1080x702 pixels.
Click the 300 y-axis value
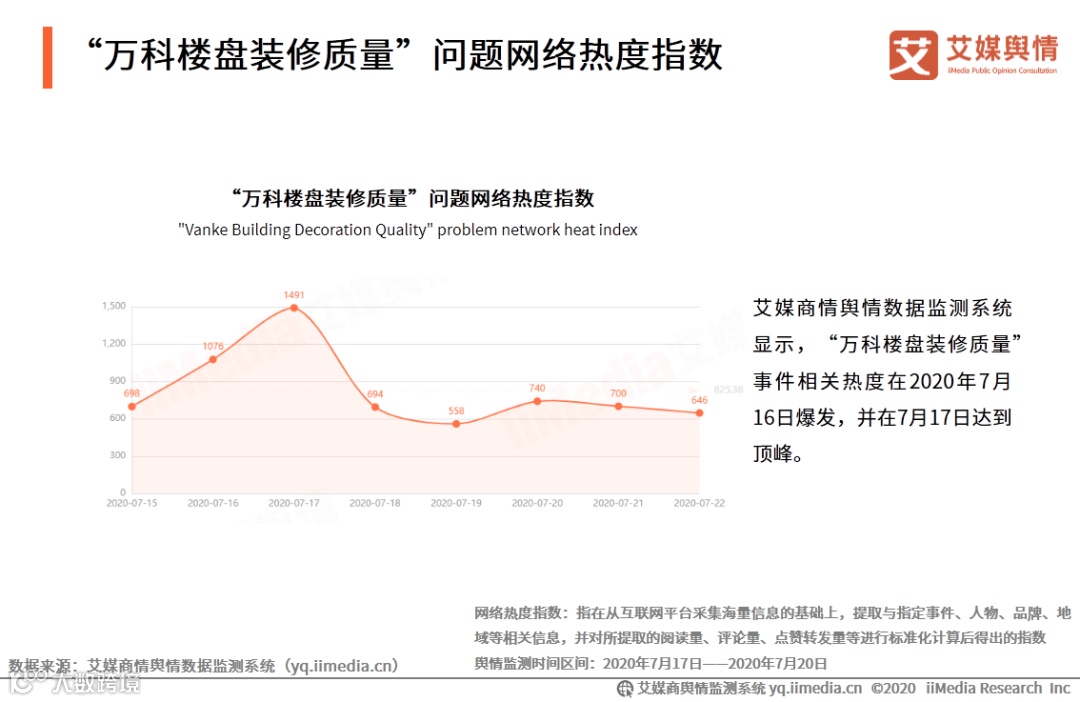(x=117, y=455)
